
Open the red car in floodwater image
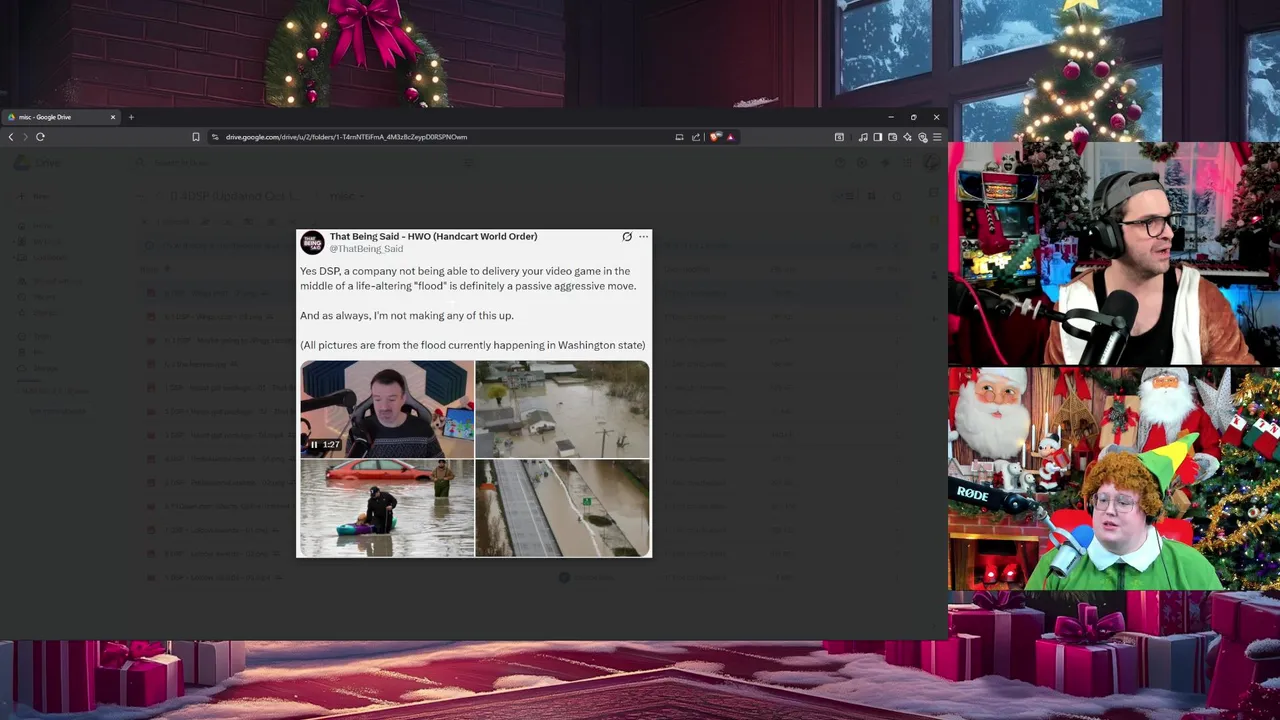387,508
